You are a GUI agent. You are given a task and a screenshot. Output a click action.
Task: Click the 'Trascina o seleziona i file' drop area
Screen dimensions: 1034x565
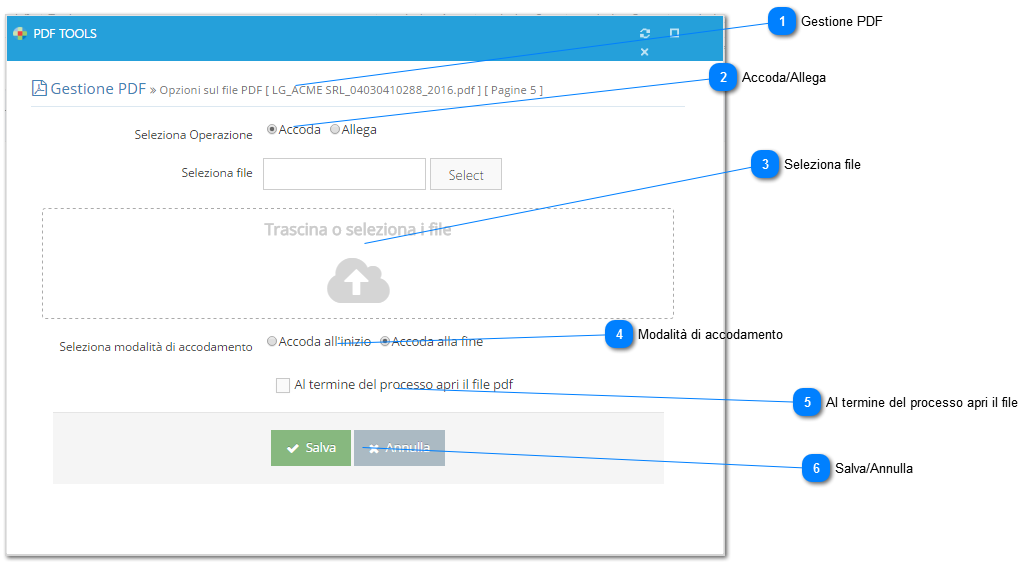358,264
